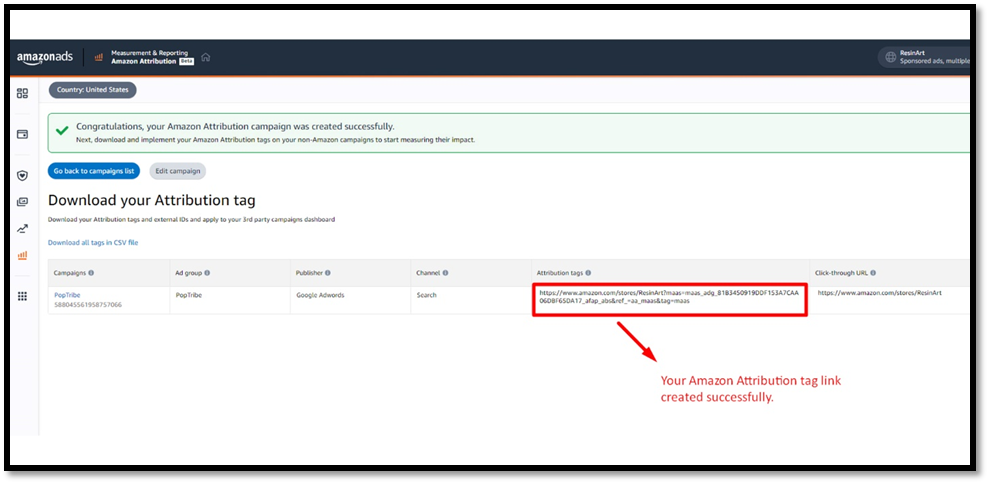The height and width of the screenshot is (484, 989).
Task: Select the orange bar chart sidebar icon
Action: [23, 256]
